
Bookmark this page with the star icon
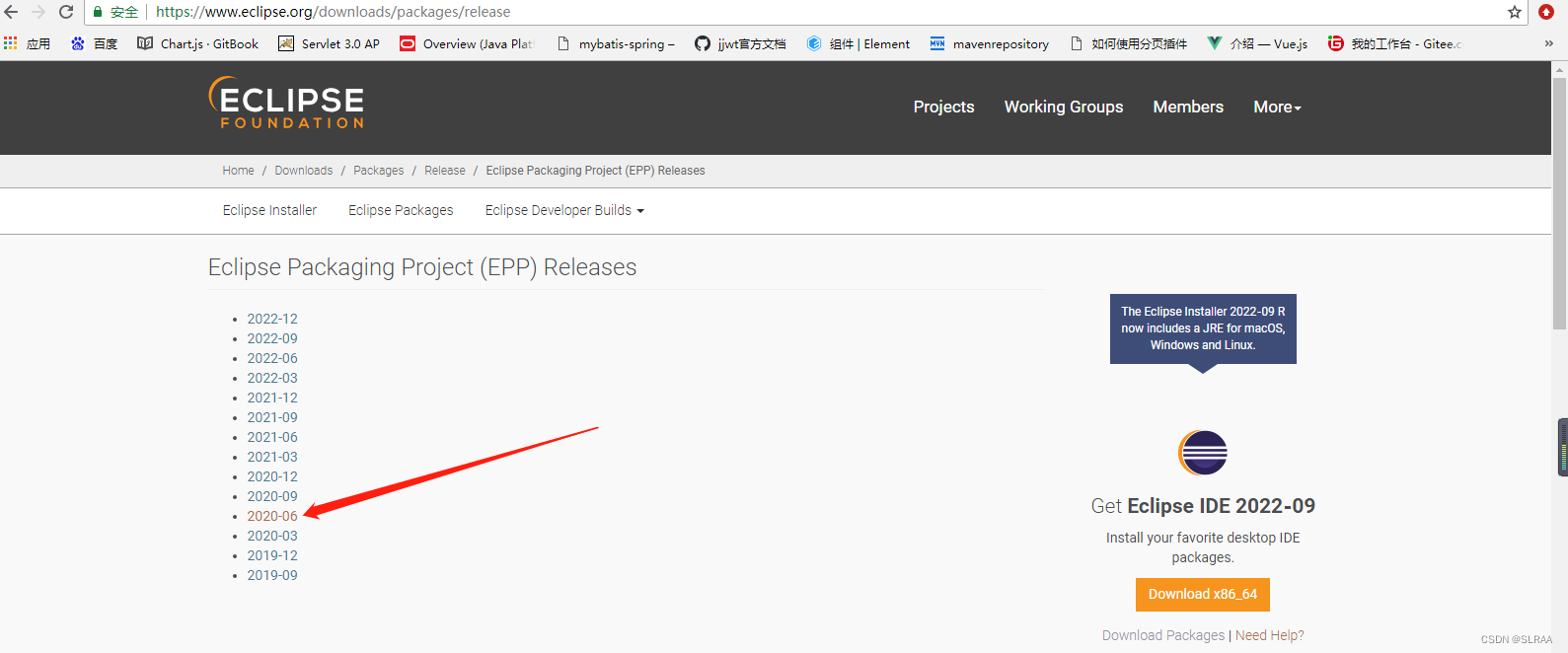coord(1515,12)
